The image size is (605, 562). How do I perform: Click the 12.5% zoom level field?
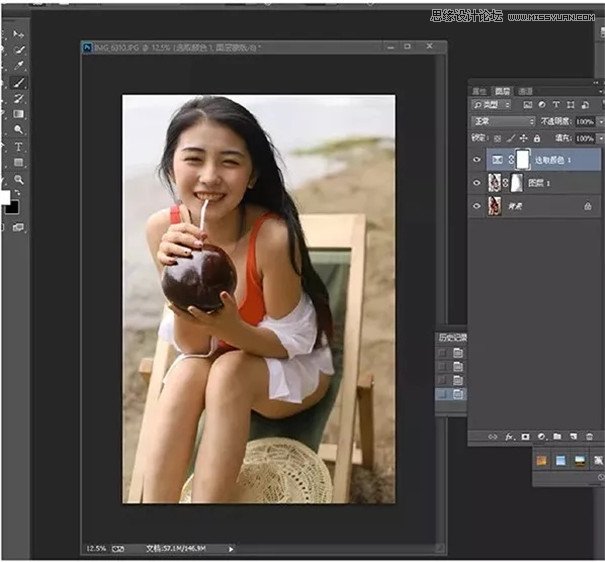click(96, 548)
